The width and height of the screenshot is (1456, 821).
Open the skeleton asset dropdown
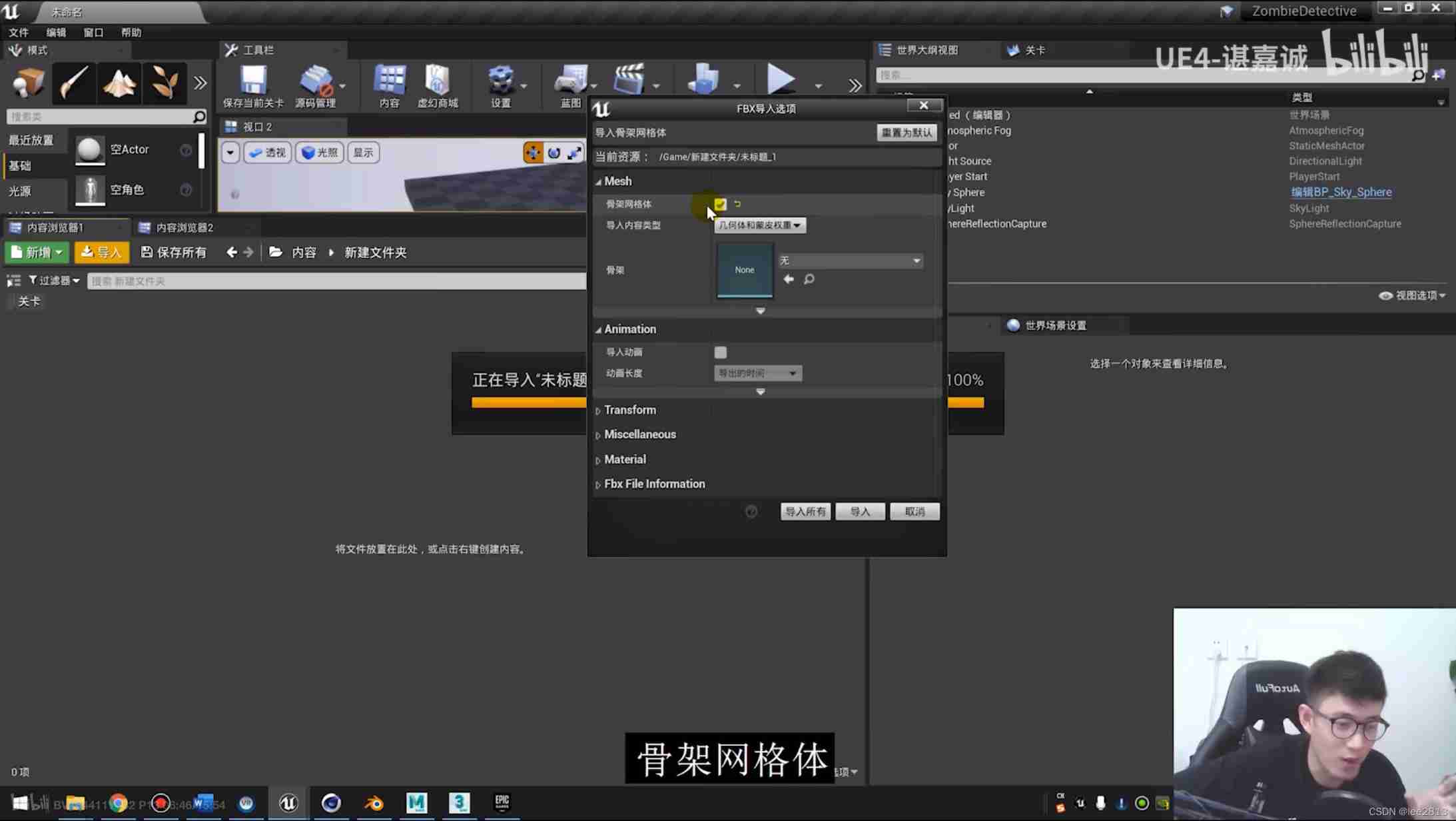point(851,261)
